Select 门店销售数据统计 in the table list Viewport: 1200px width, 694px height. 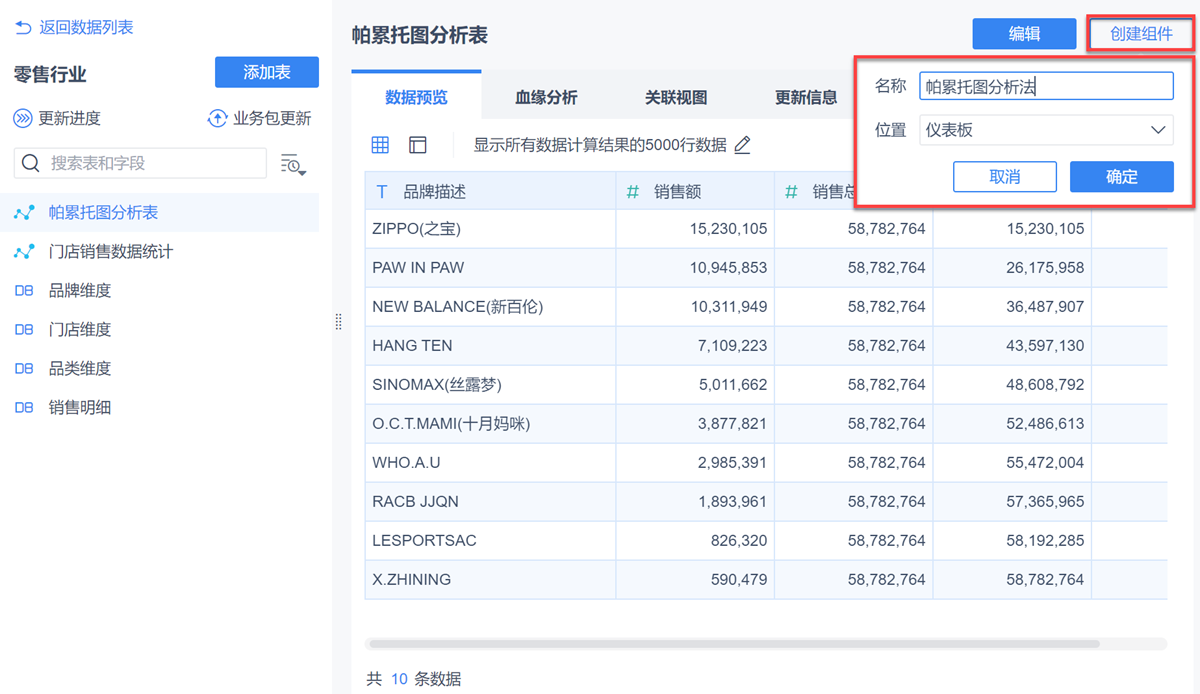111,252
